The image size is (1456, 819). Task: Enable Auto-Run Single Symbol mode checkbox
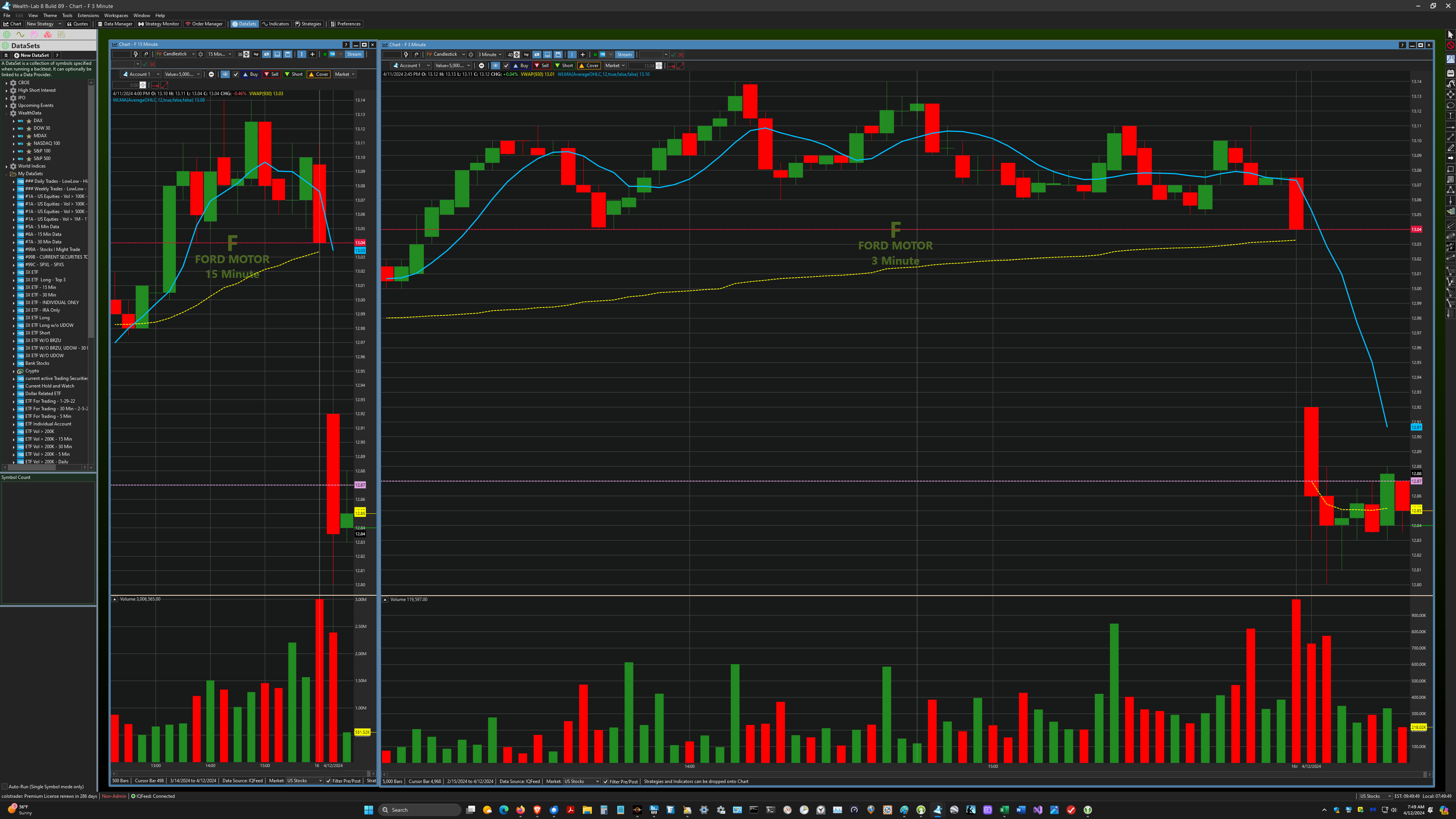point(5,787)
